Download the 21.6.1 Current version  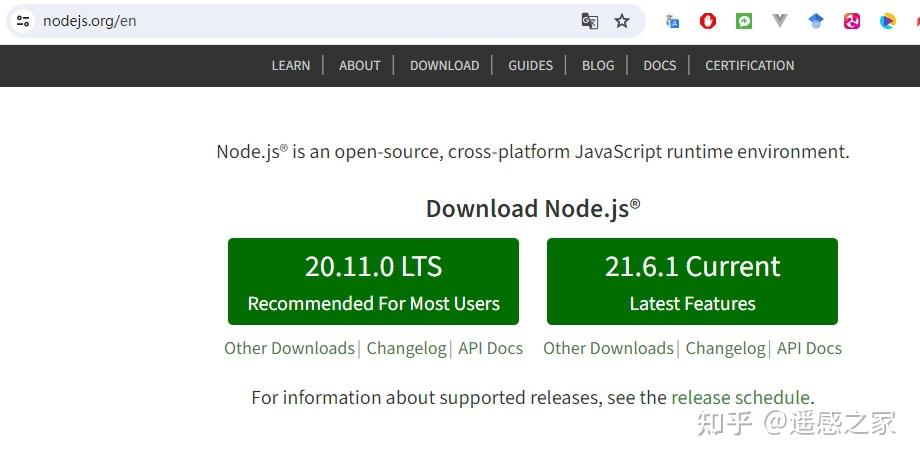[692, 281]
